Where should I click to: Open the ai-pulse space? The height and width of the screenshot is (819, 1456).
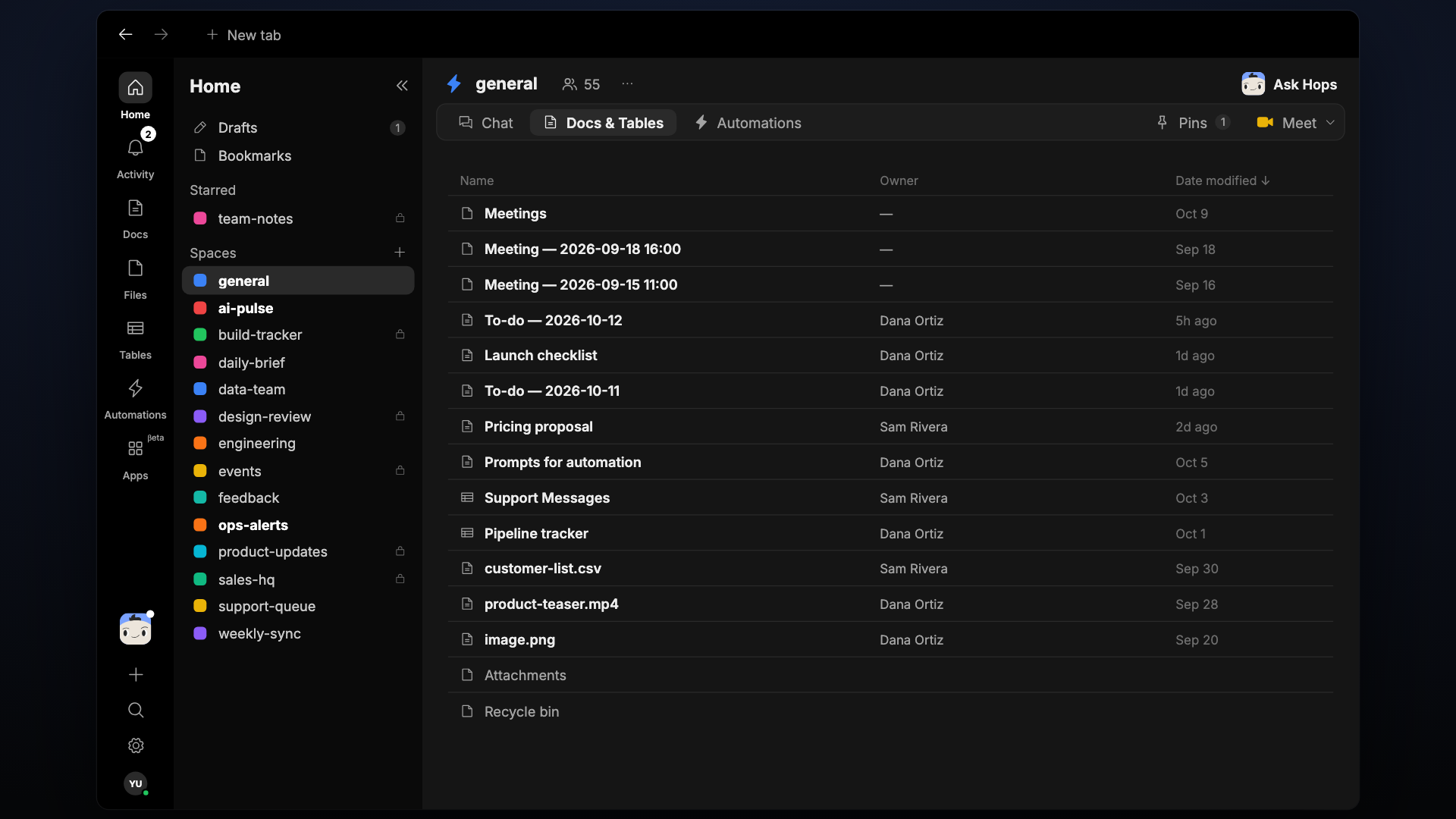tap(298, 308)
